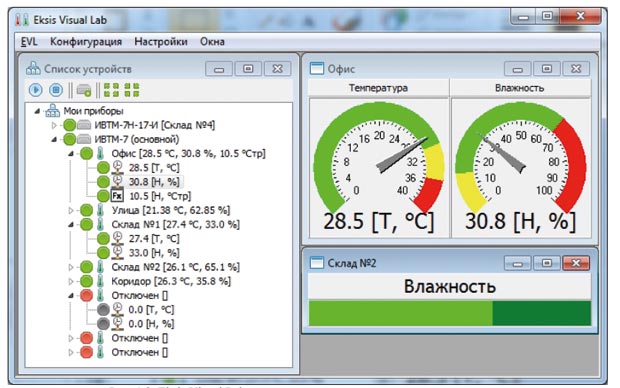620x388 pixels.
Task: Expand the Коридор channel node
Action: (71, 282)
